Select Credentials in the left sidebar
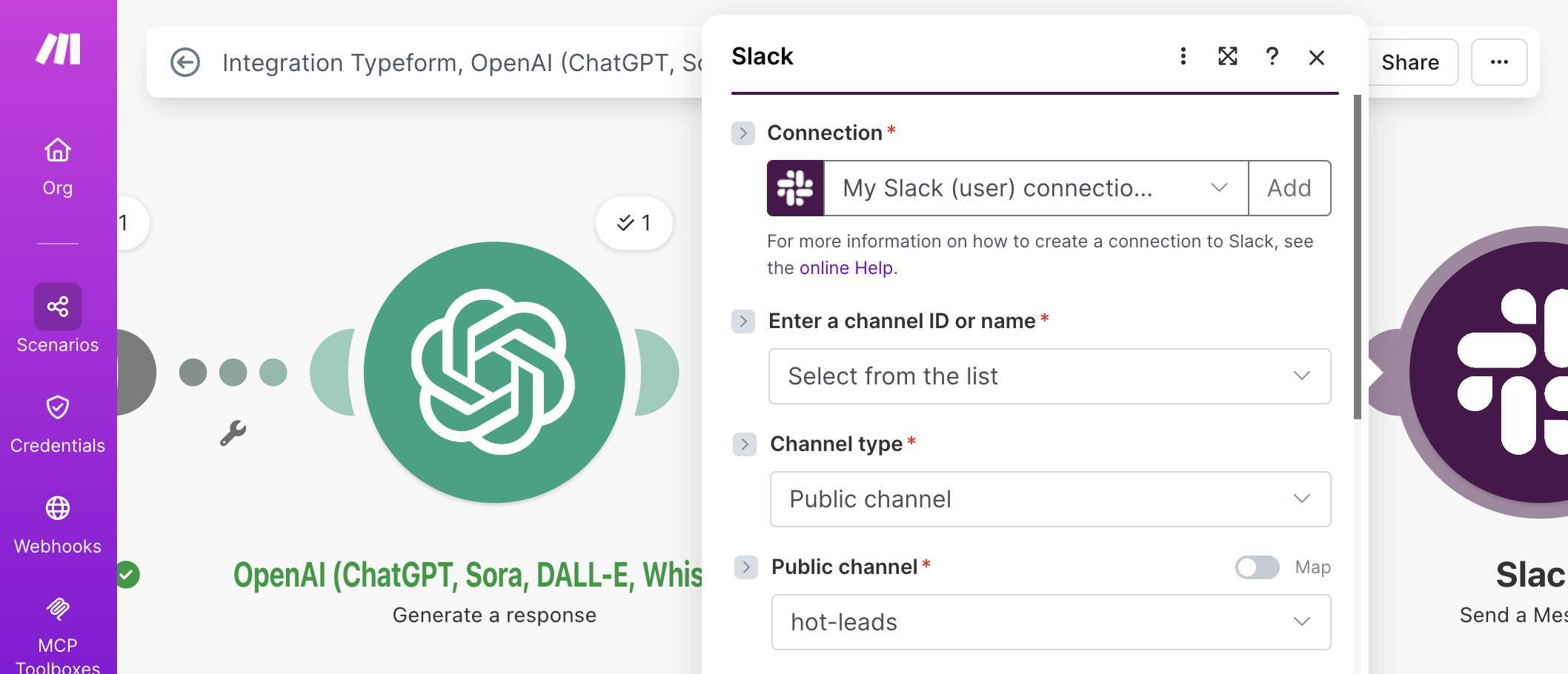 point(57,422)
